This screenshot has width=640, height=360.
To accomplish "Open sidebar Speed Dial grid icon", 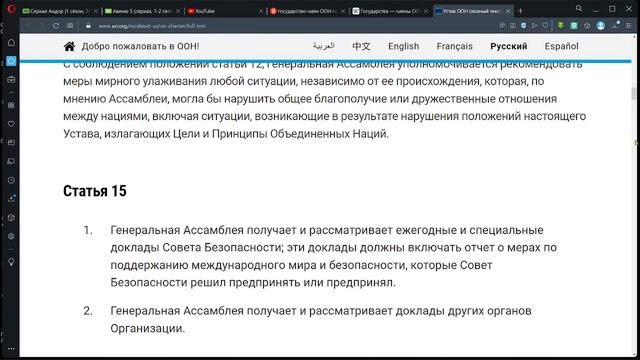I will point(11,105).
